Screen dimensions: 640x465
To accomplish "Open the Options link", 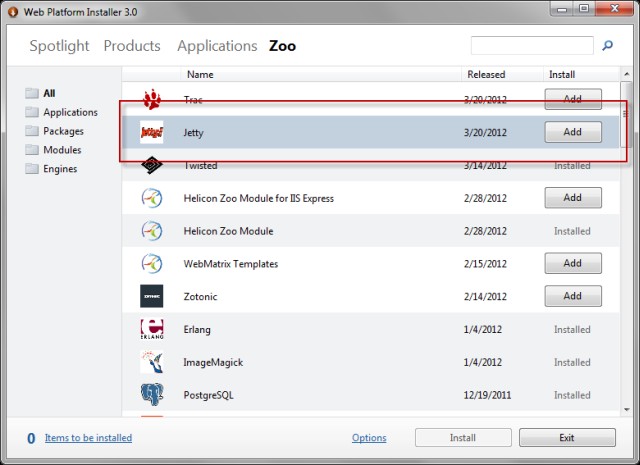I will point(369,438).
